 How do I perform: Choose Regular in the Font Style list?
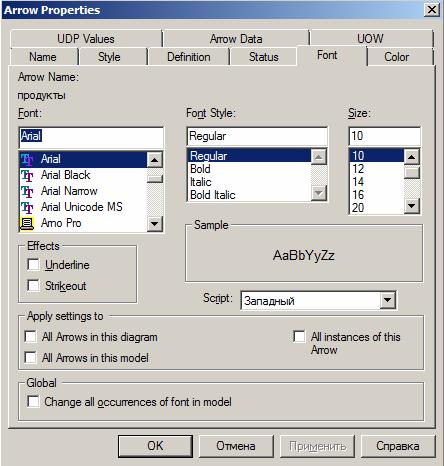click(x=249, y=156)
